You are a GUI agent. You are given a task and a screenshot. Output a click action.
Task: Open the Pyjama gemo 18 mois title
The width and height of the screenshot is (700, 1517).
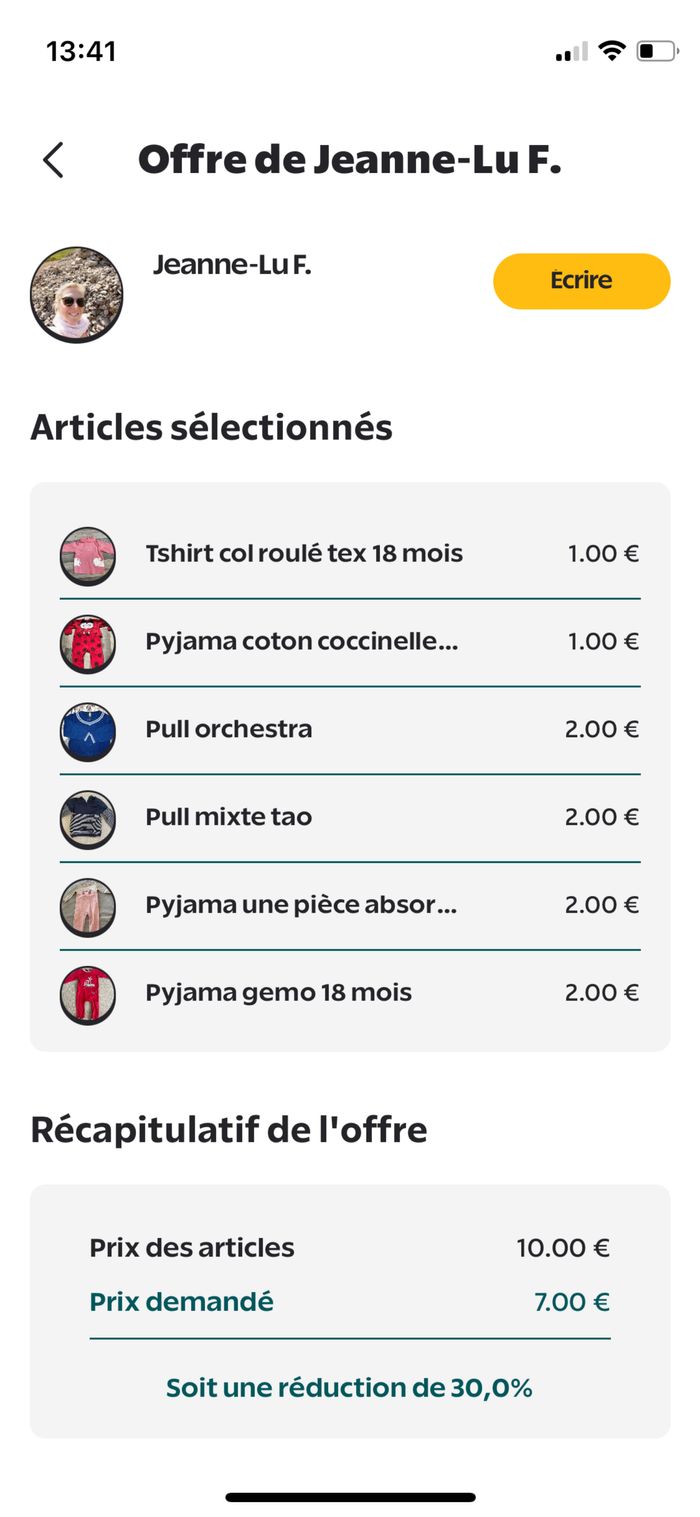[279, 993]
